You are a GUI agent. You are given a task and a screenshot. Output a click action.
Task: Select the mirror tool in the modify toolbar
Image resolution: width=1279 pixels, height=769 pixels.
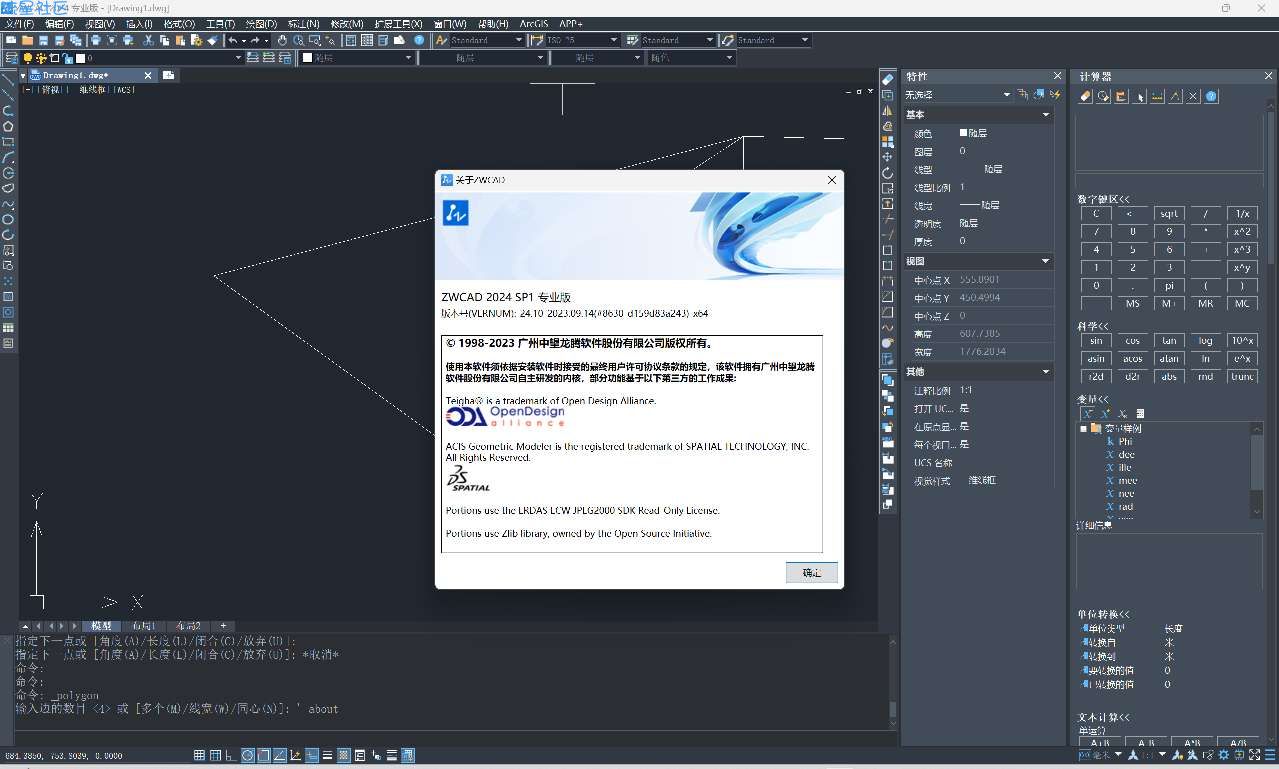click(887, 111)
